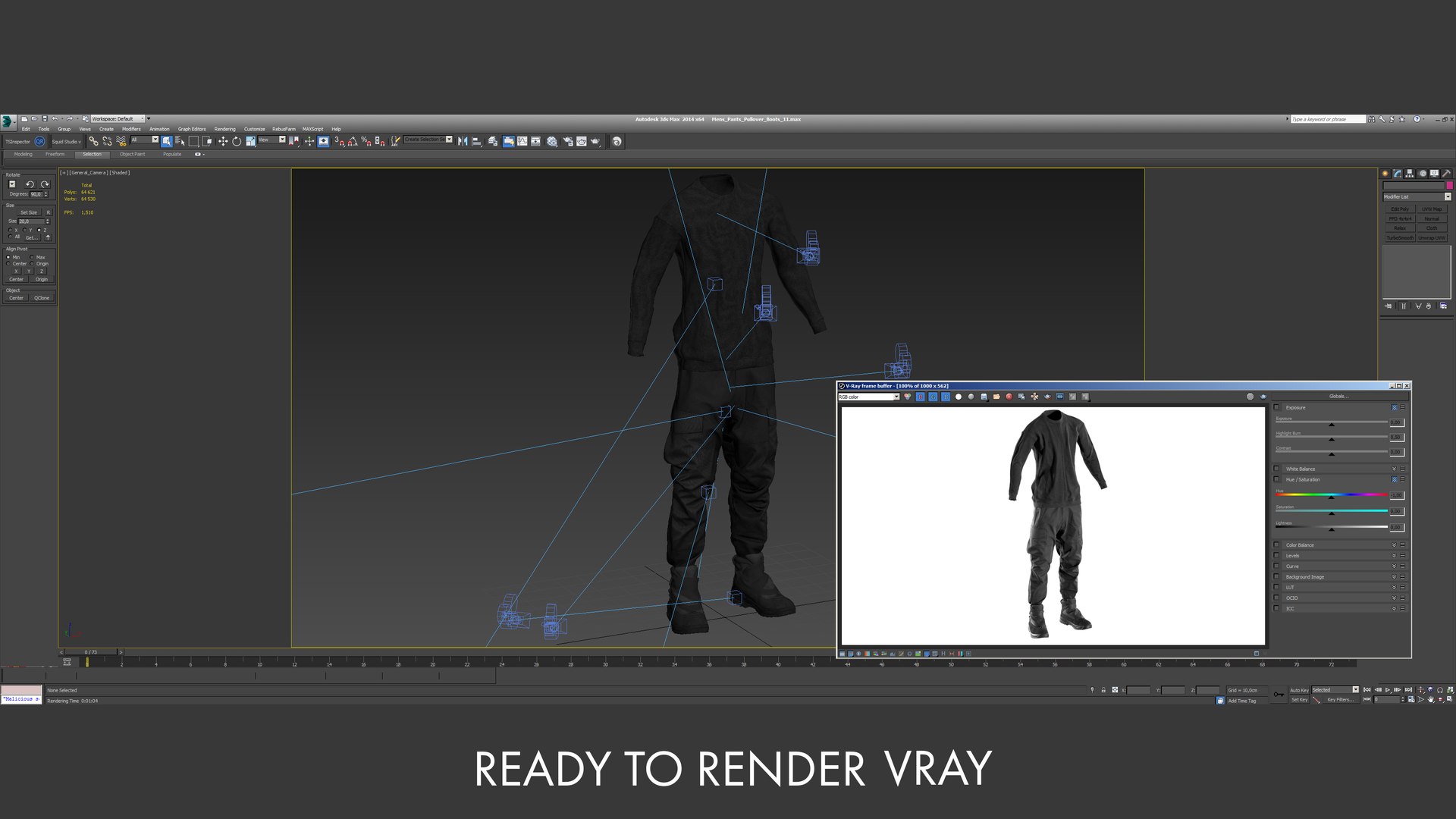Click the TurboSmooth modifier button

pos(1400,238)
